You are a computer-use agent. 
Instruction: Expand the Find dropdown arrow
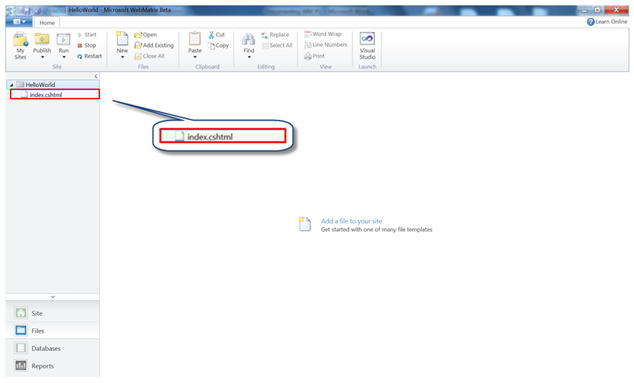249,57
